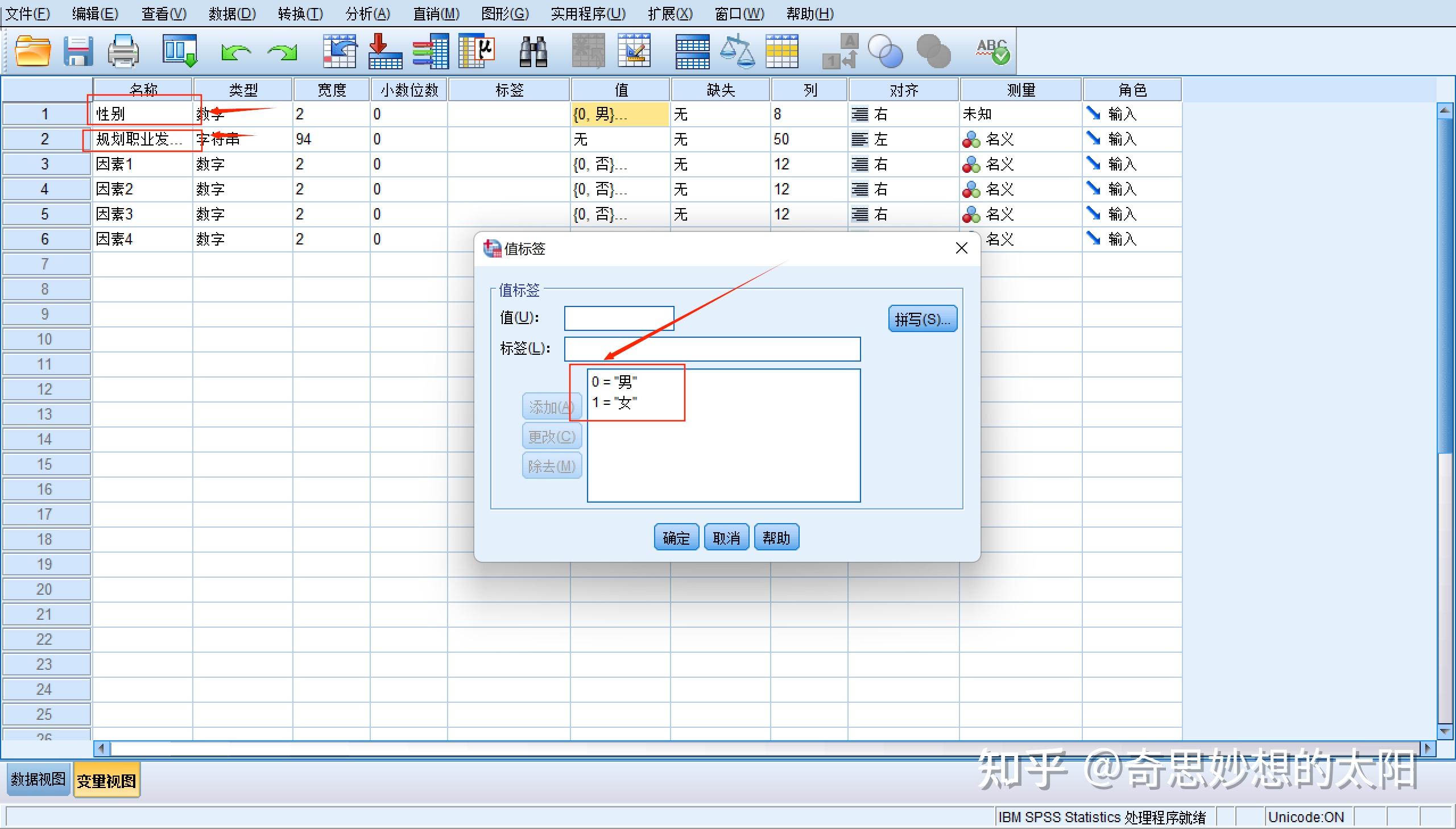
Task: Click the 确定 button in 值标签 dialog
Action: click(676, 537)
